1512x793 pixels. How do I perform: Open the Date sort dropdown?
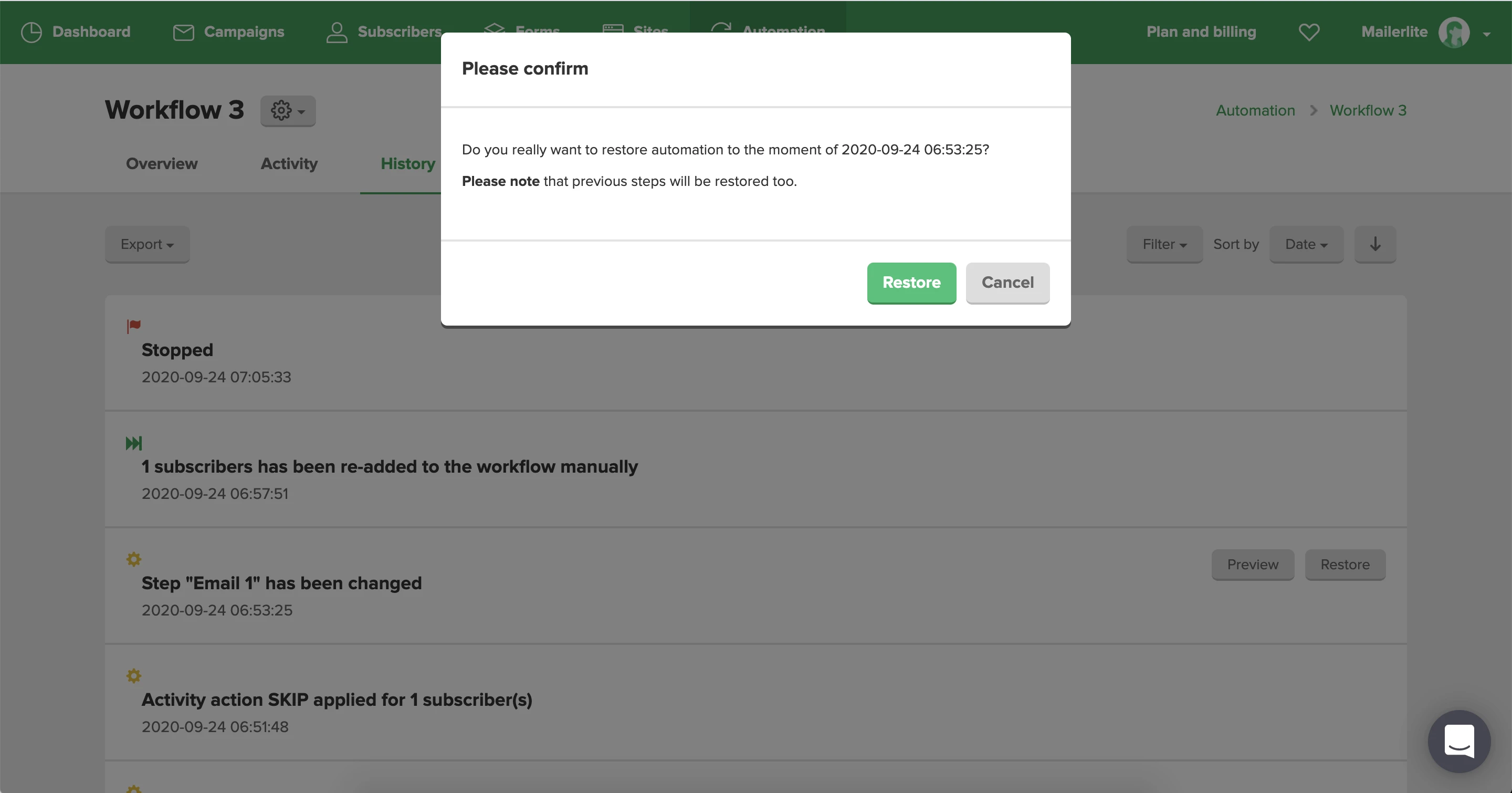[1306, 244]
